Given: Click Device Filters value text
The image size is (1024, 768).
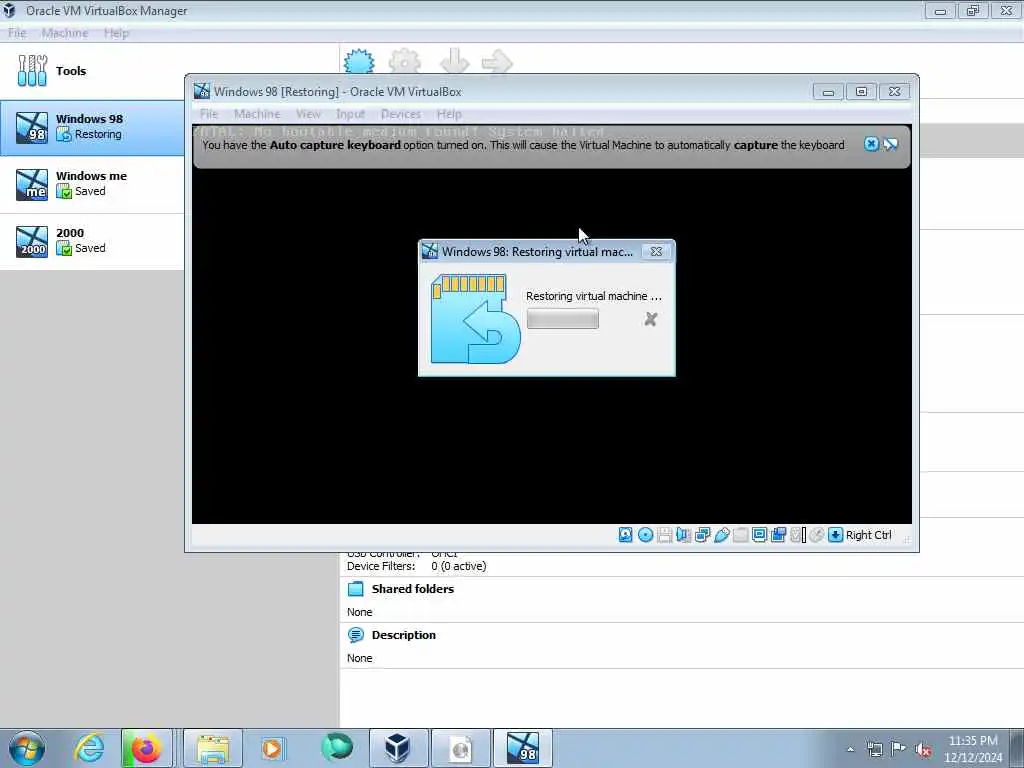Looking at the screenshot, I should point(458,566).
